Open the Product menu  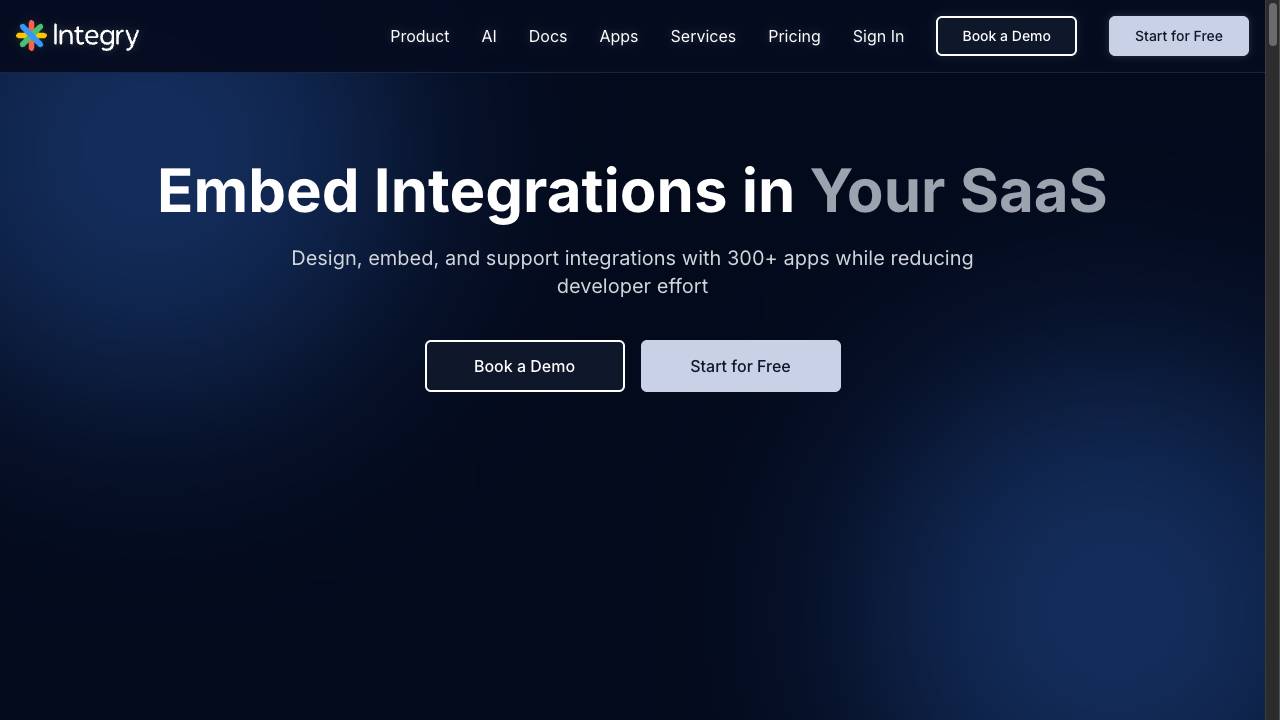(x=420, y=36)
